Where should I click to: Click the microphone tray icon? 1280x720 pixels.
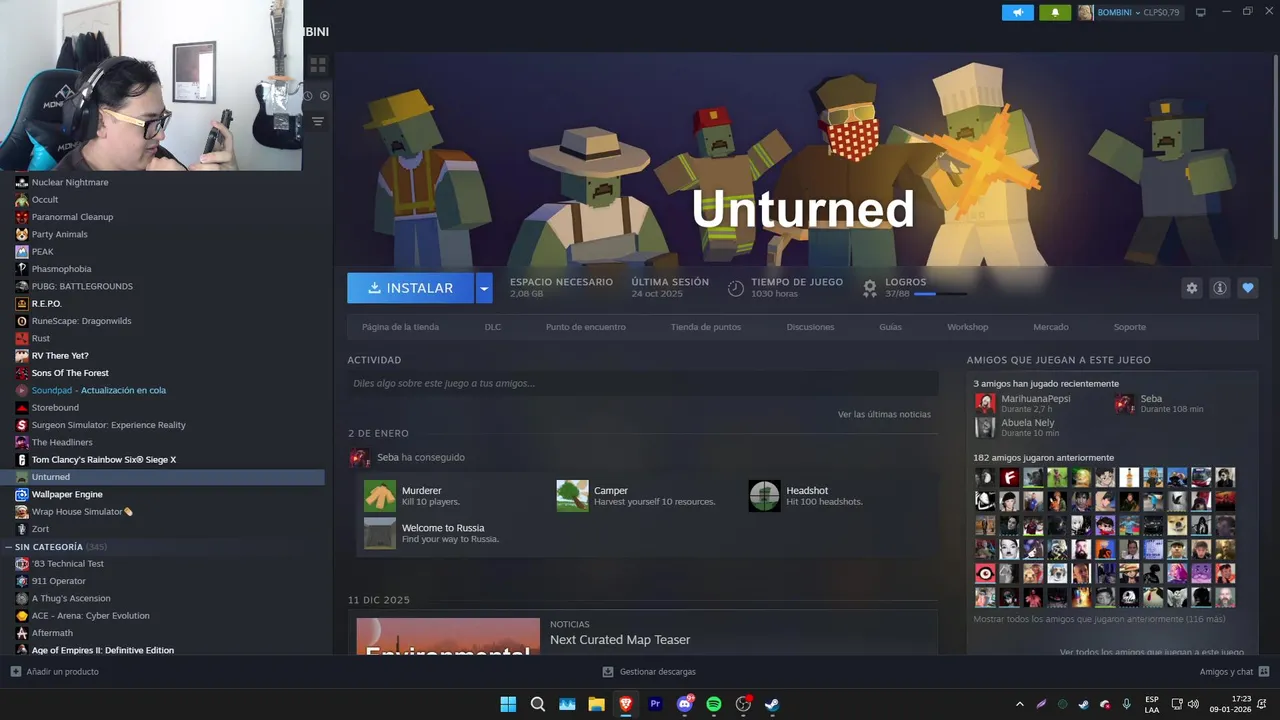click(1127, 704)
